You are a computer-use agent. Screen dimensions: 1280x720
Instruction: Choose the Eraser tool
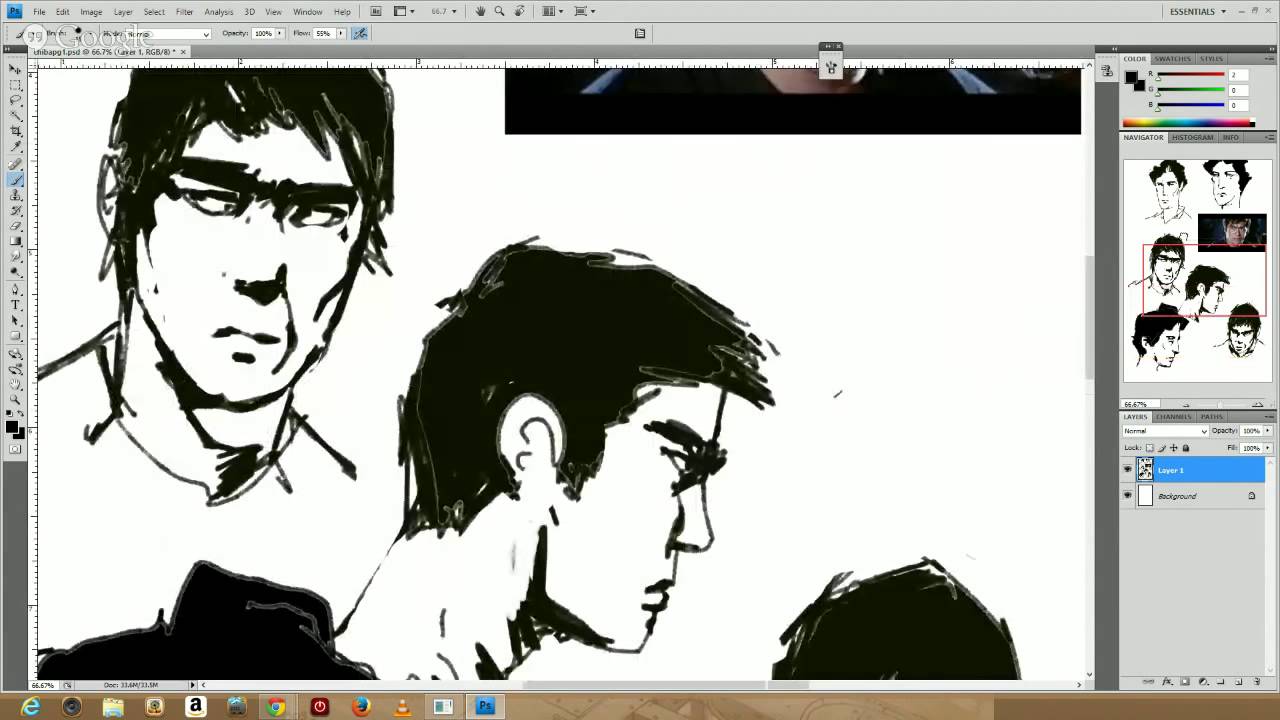[x=15, y=226]
